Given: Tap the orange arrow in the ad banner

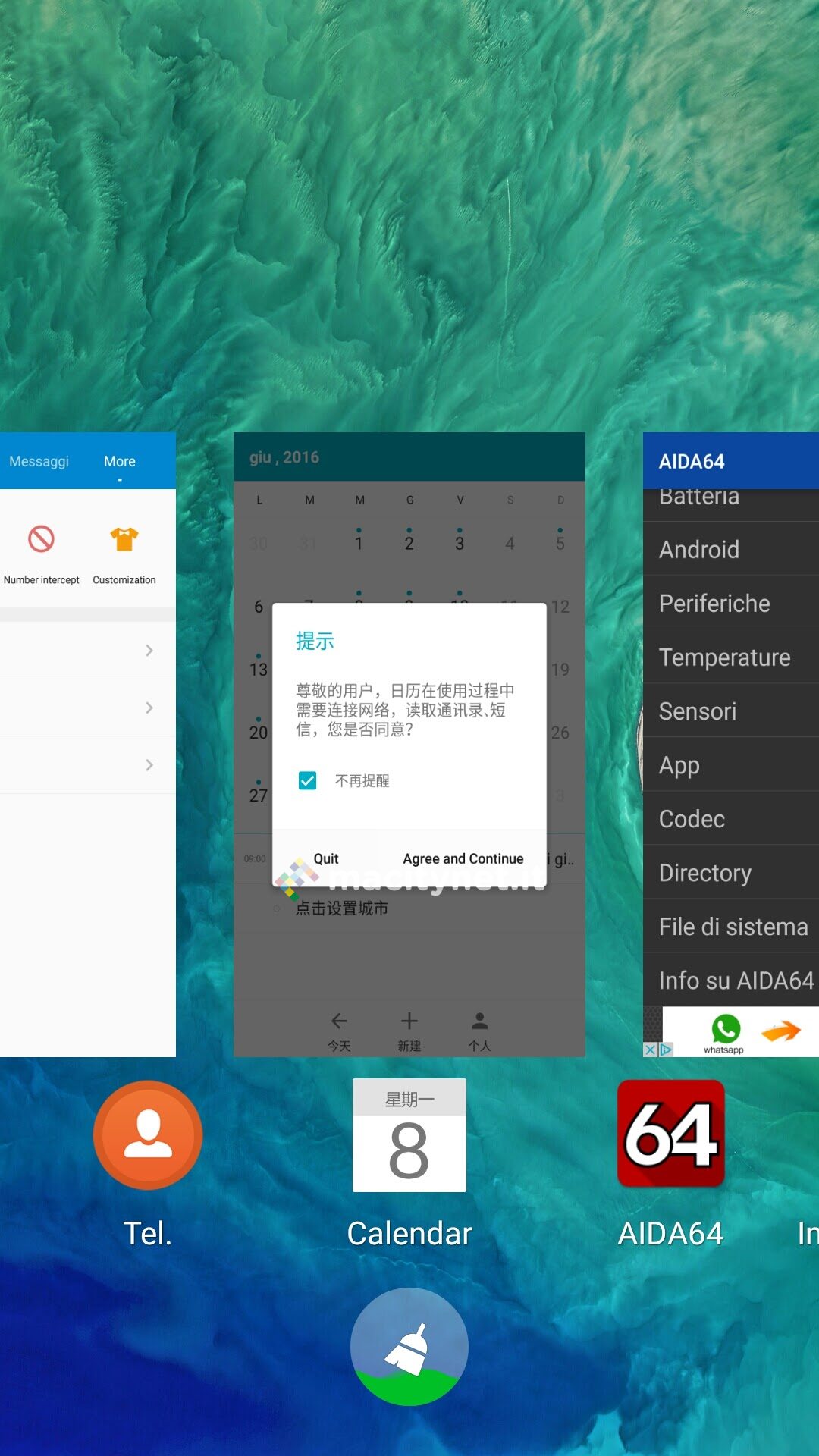Looking at the screenshot, I should [x=782, y=1031].
